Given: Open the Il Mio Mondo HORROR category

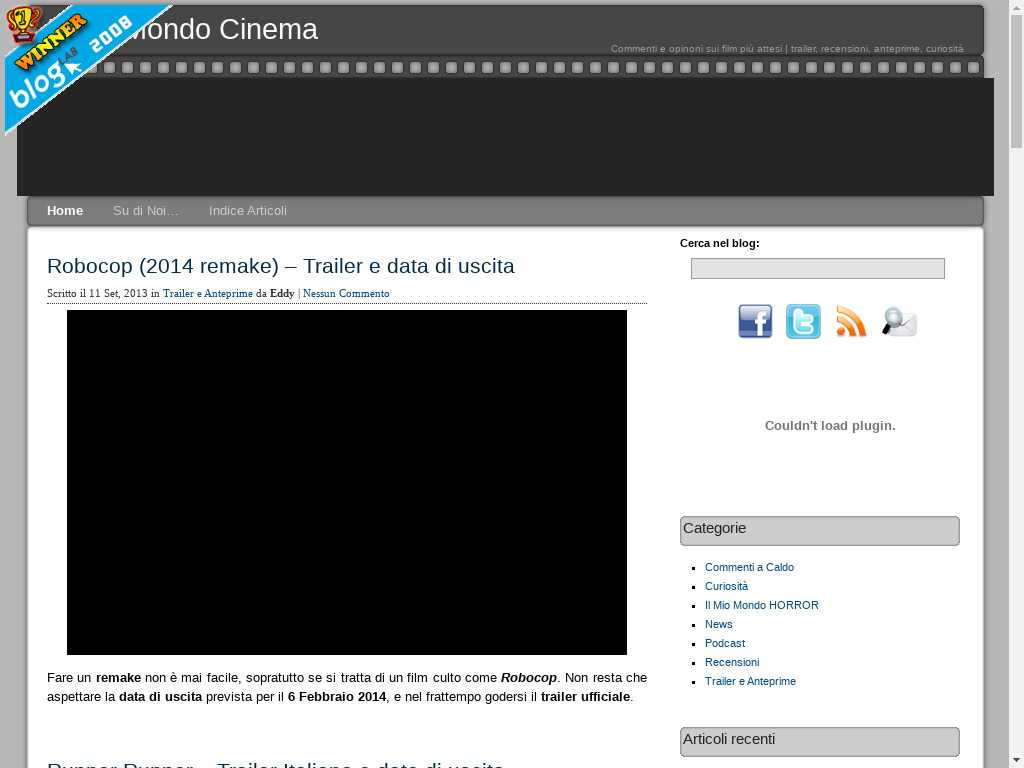Looking at the screenshot, I should click(761, 605).
